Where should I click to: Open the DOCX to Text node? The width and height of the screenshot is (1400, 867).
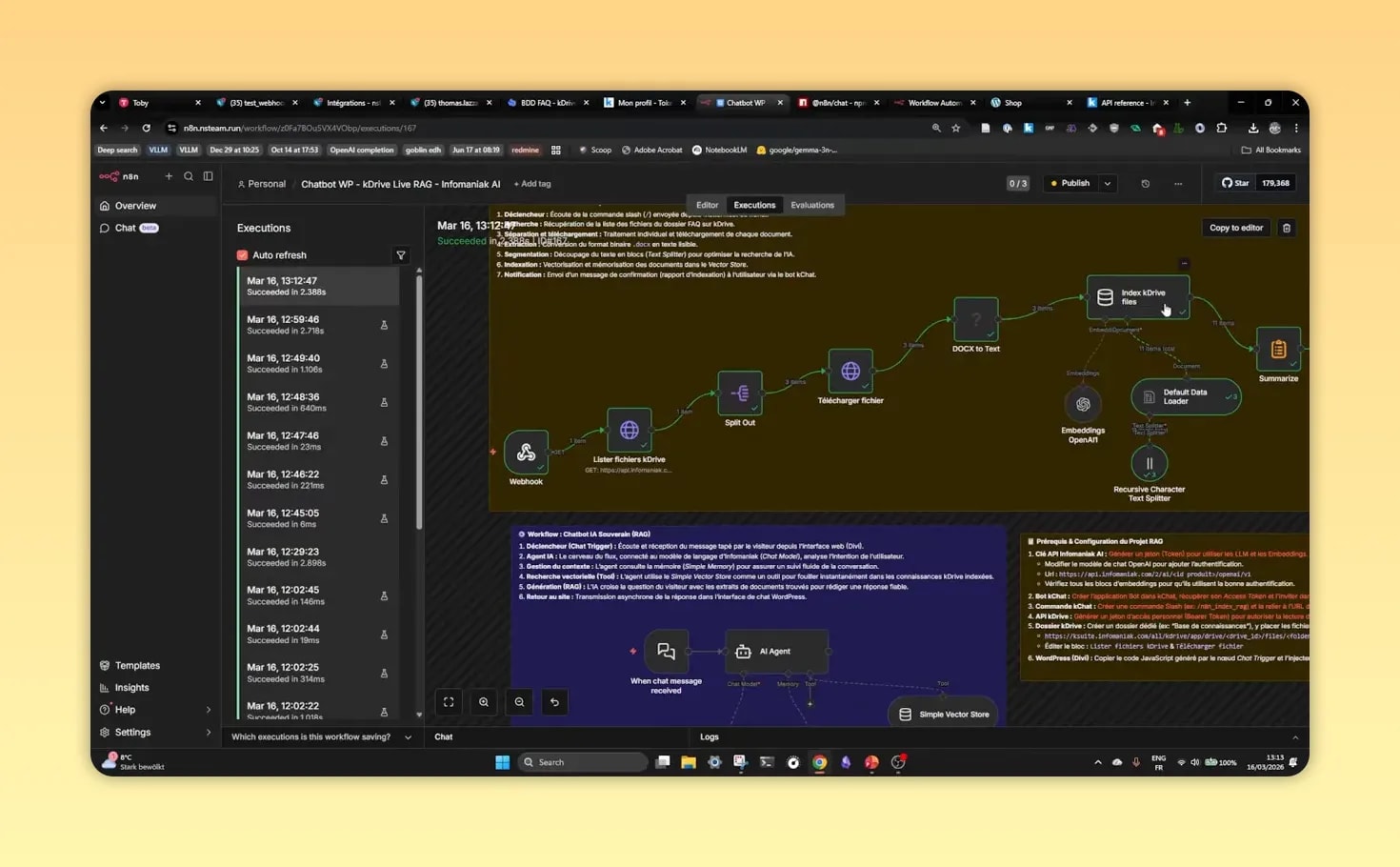coord(975,321)
